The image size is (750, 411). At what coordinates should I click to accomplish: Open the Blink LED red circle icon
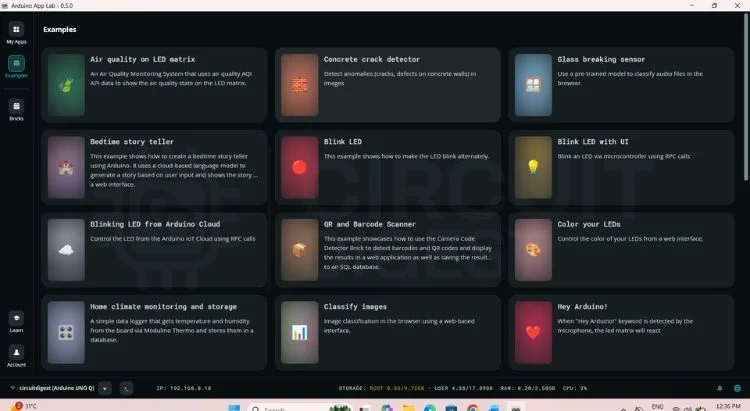pos(299,167)
